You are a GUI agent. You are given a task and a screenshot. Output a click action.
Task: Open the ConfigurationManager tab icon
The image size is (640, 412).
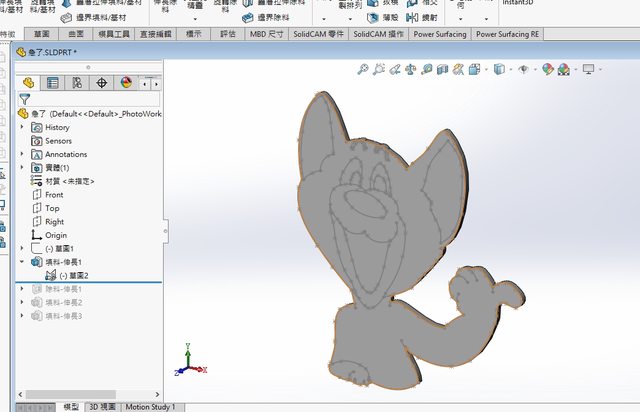tap(77, 82)
